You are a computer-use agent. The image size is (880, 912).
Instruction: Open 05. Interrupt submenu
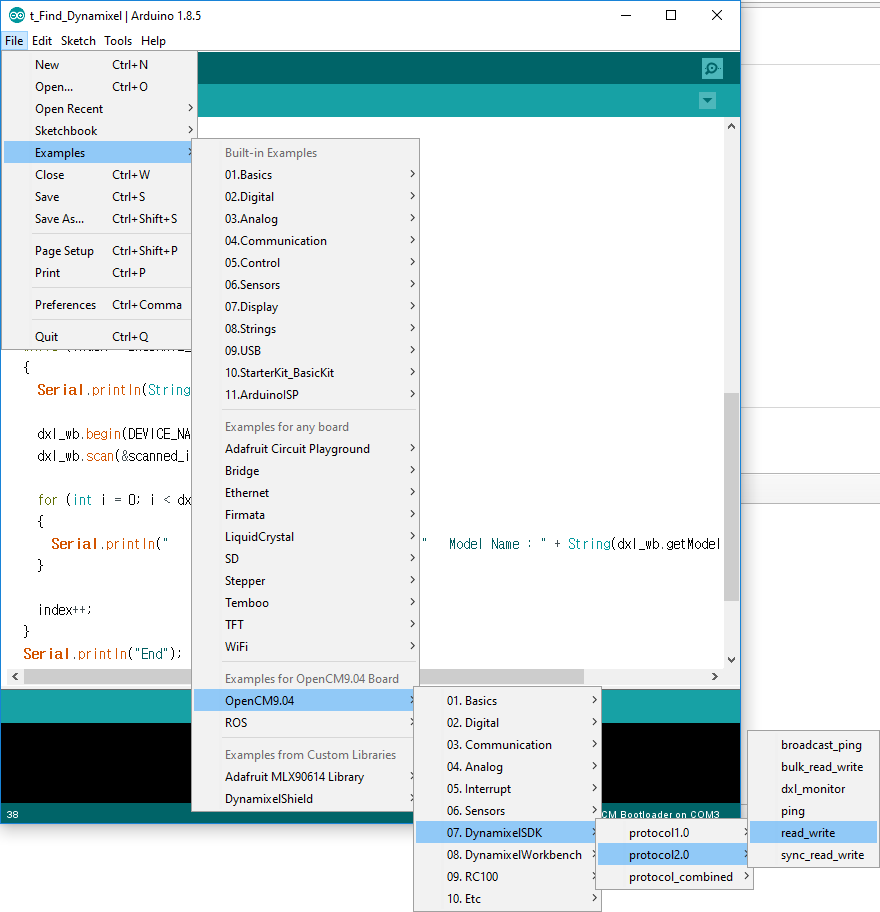pos(507,789)
